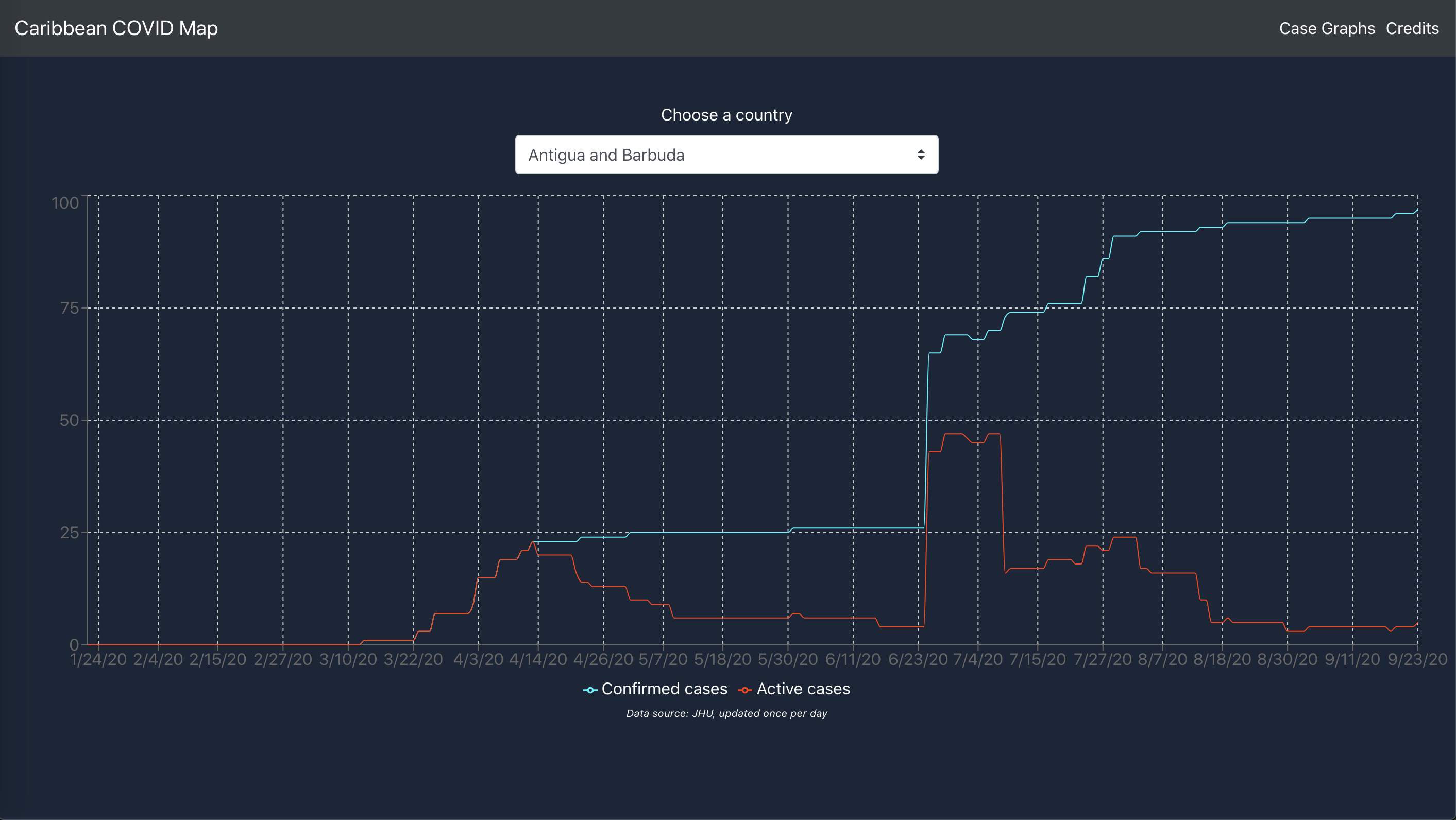Click the 4/14/20 x-axis date label
Screen dimensions: 1456x820
pyautogui.click(x=538, y=659)
